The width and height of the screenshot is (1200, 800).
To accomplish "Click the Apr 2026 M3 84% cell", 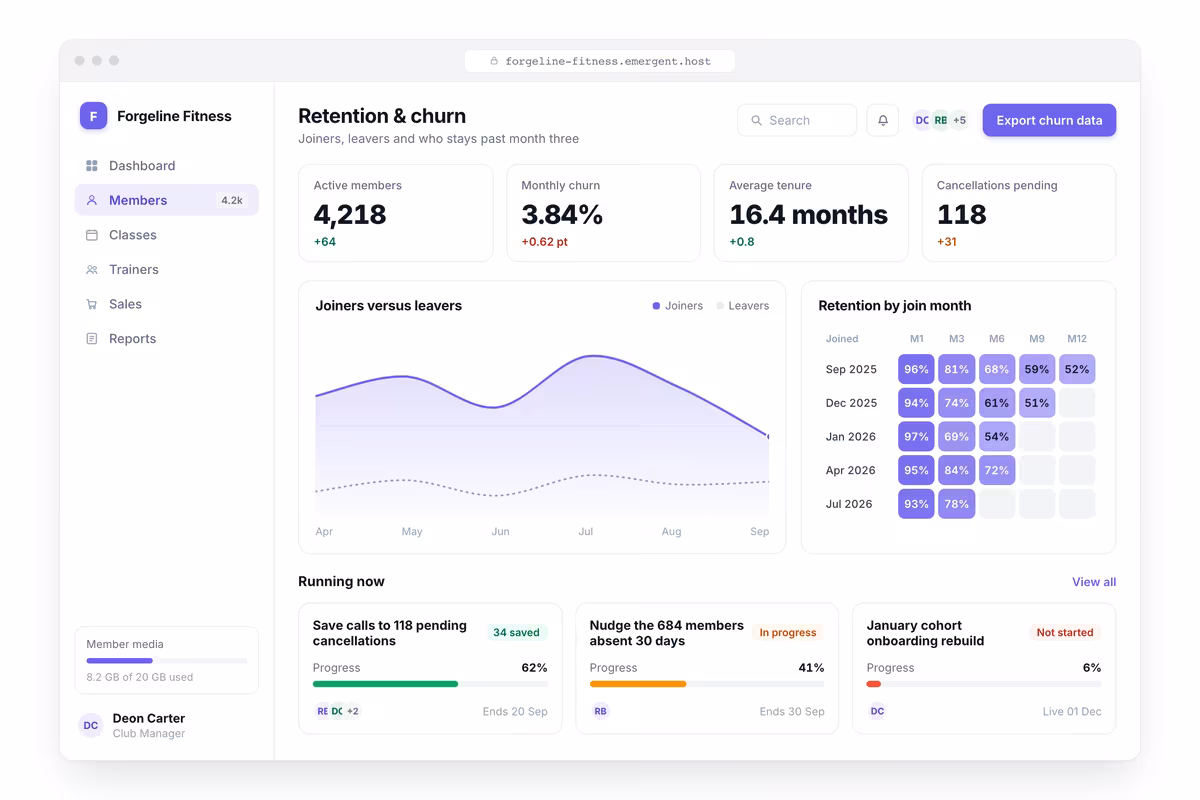I will [x=956, y=470].
